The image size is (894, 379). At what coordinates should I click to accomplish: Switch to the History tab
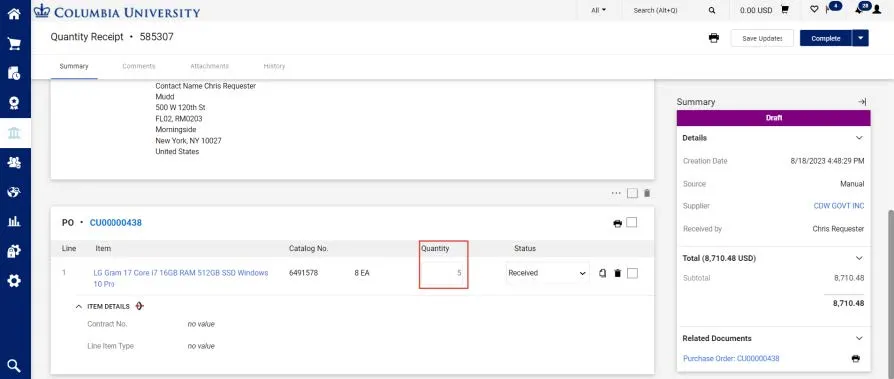click(274, 66)
